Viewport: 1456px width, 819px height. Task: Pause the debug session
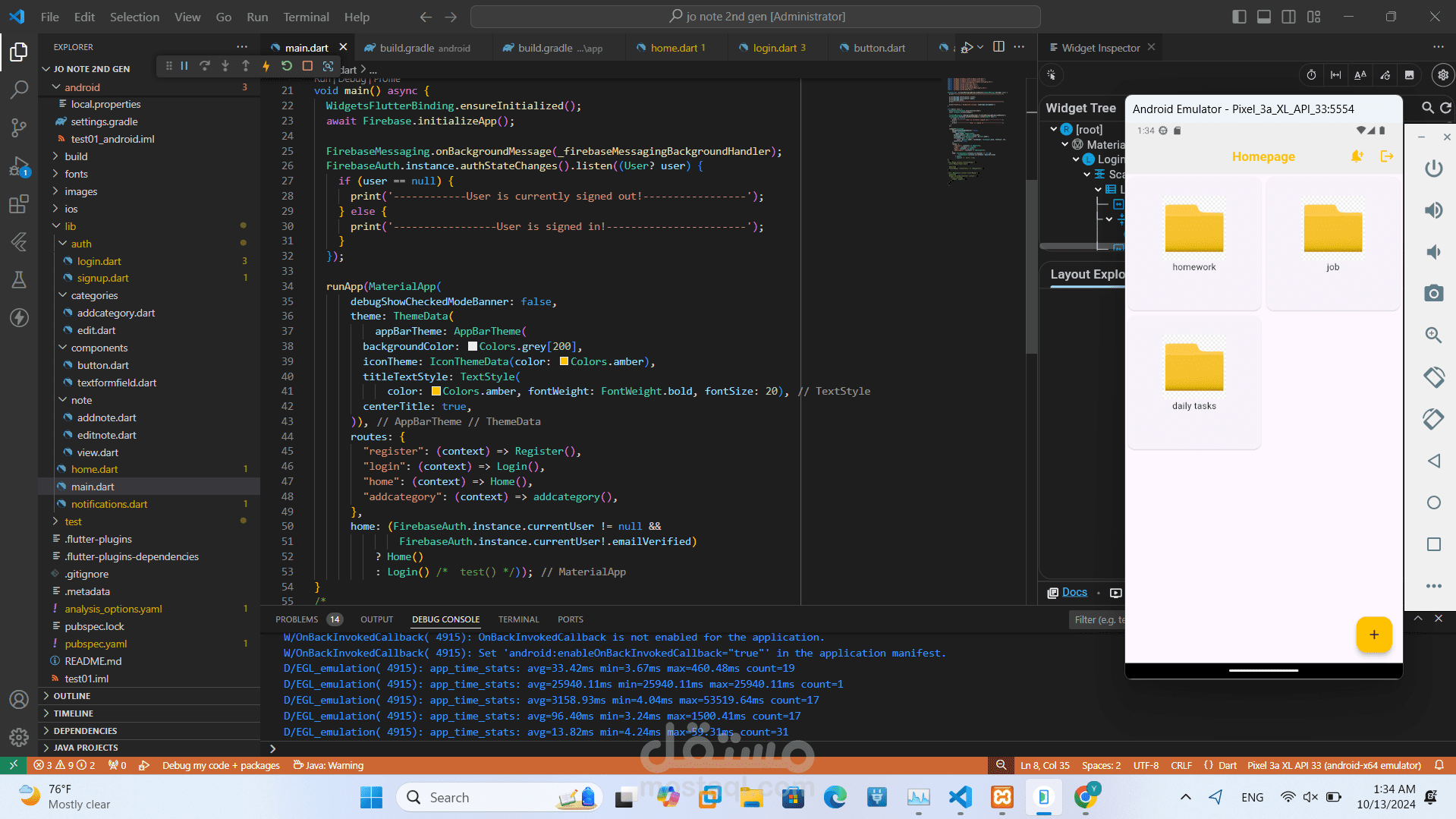184,66
